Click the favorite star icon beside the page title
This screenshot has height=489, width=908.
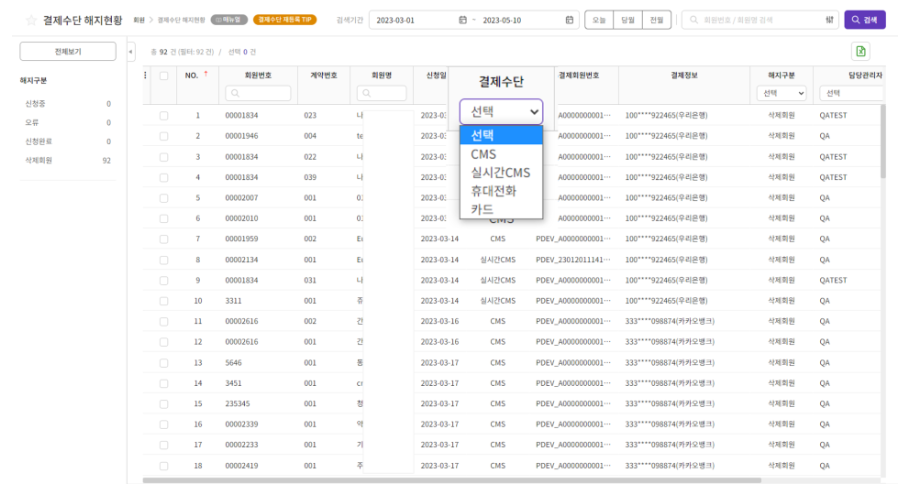(30, 20)
